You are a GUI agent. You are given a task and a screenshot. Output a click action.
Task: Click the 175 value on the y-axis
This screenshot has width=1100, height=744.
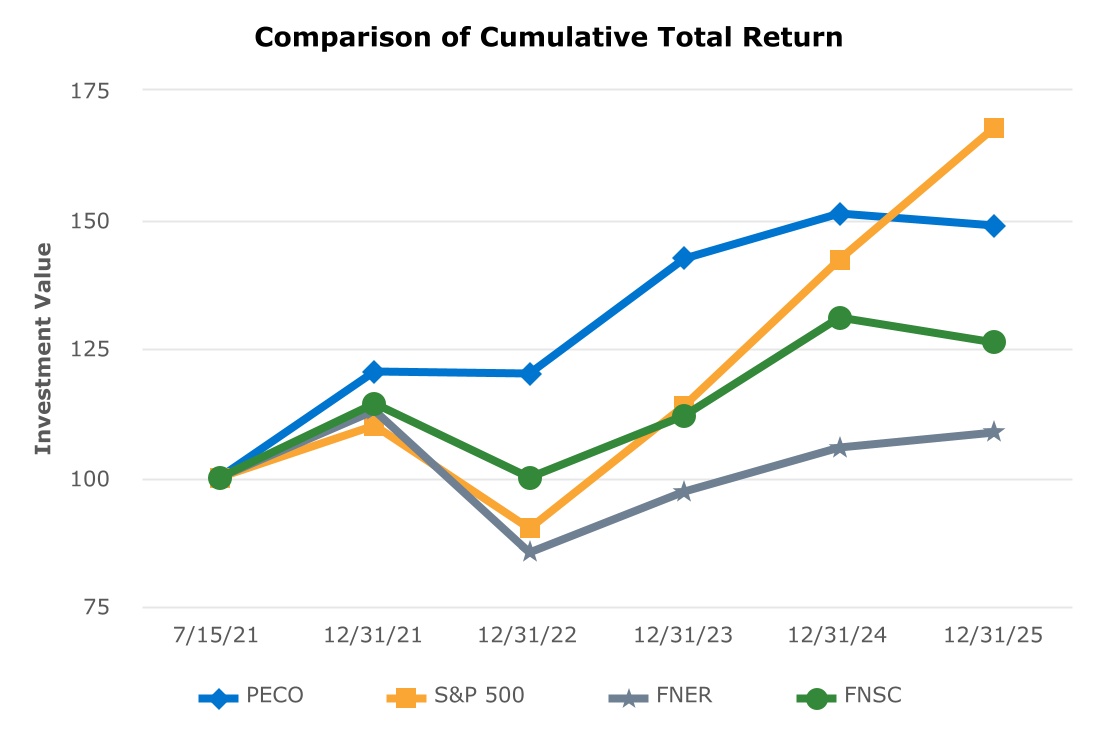click(91, 91)
